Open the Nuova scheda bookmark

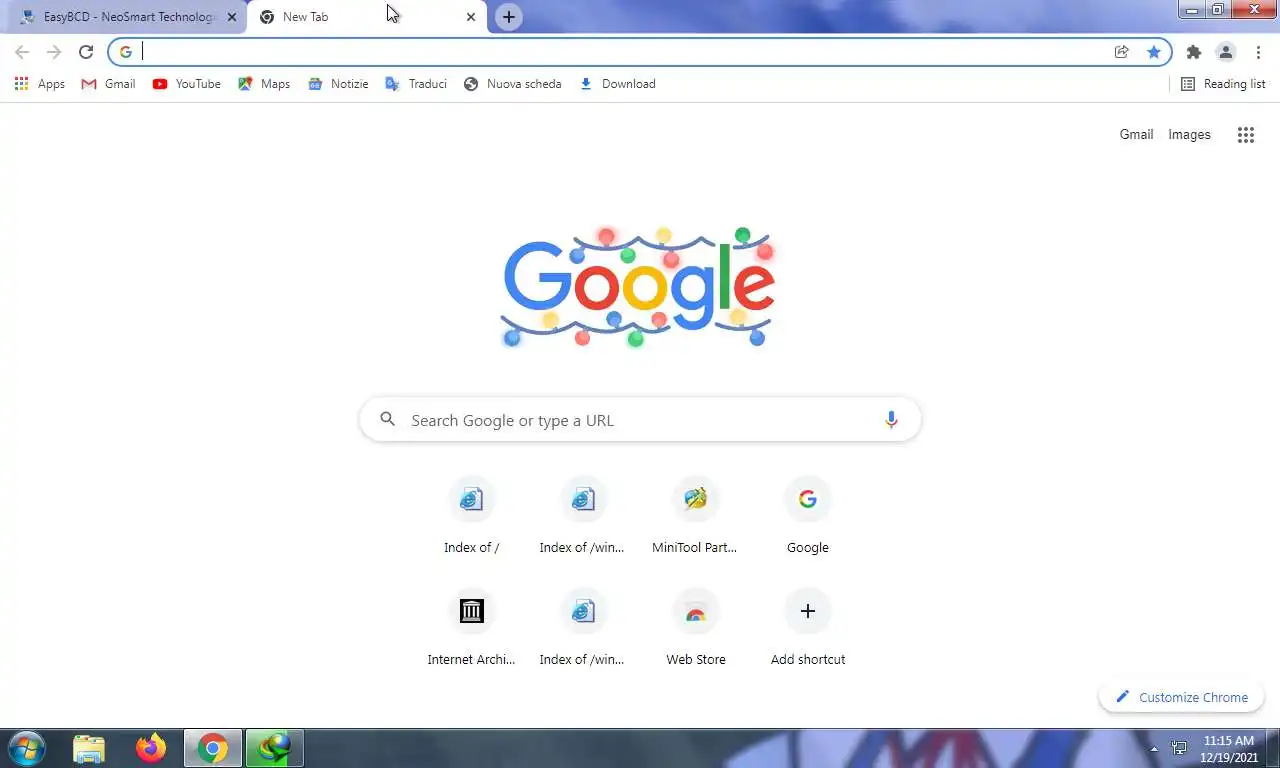[512, 84]
